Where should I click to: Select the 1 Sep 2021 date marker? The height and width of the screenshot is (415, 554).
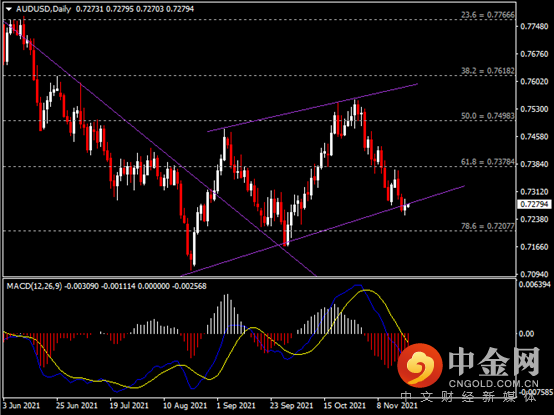click(x=236, y=405)
